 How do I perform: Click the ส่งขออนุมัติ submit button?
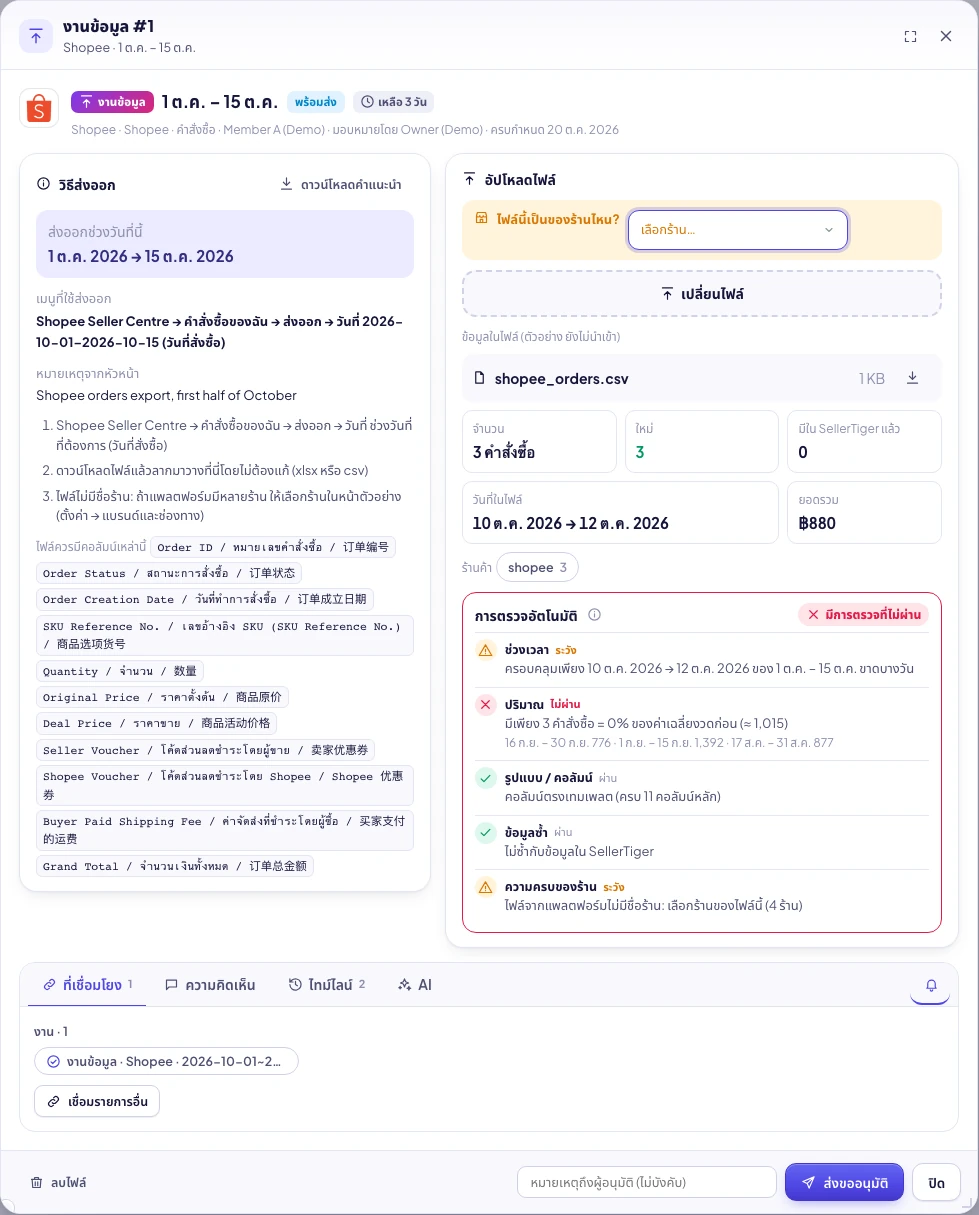point(845,1182)
